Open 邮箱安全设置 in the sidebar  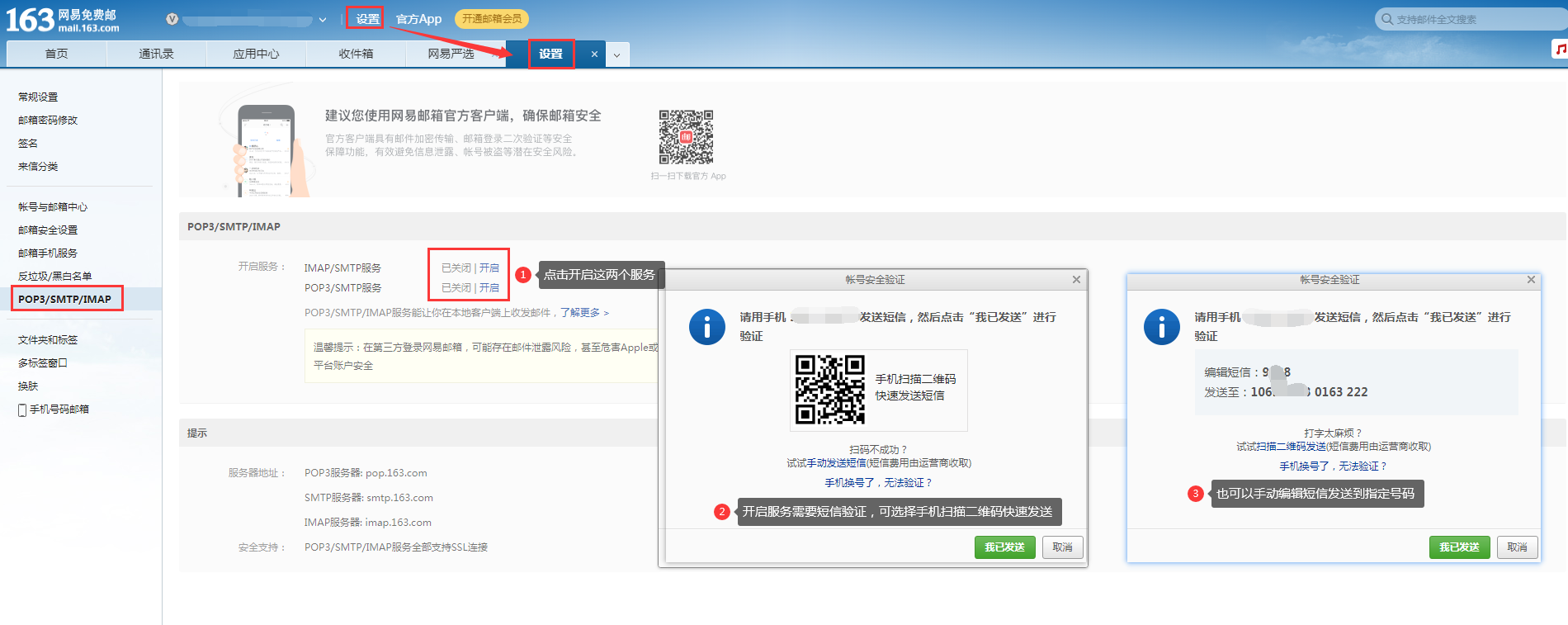[x=48, y=230]
